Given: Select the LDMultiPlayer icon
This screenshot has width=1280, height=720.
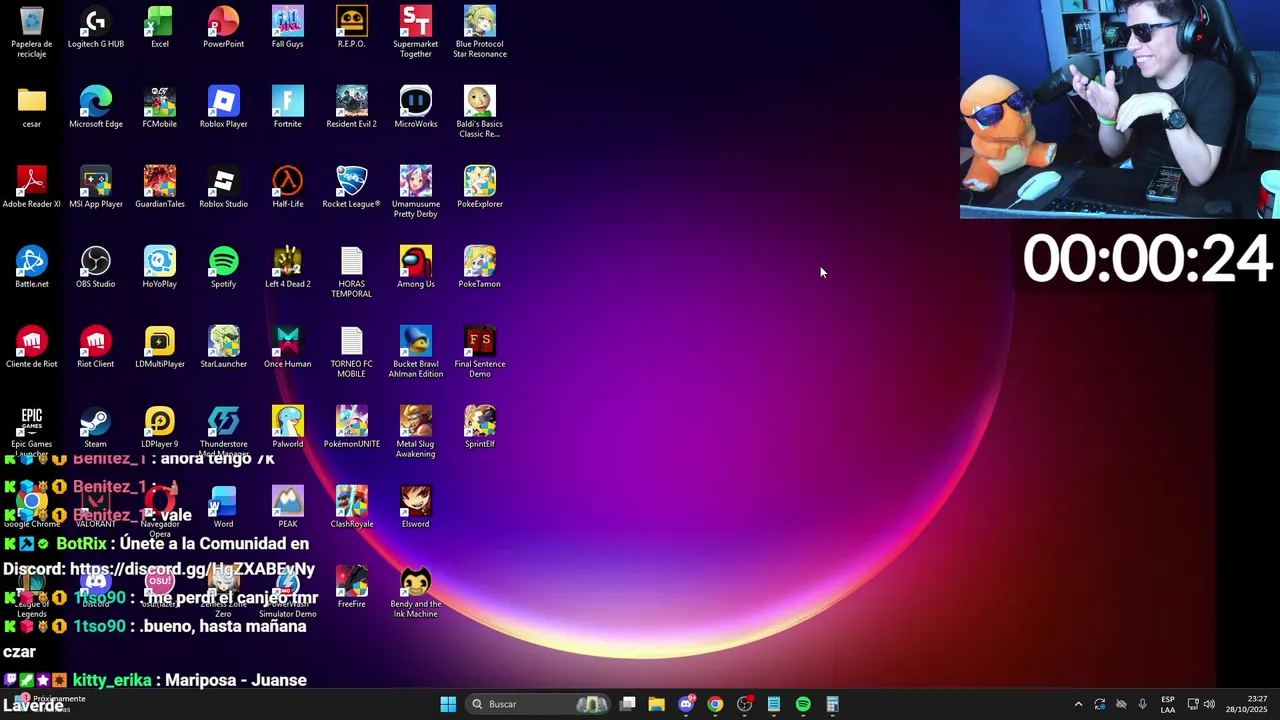Looking at the screenshot, I should (160, 348).
